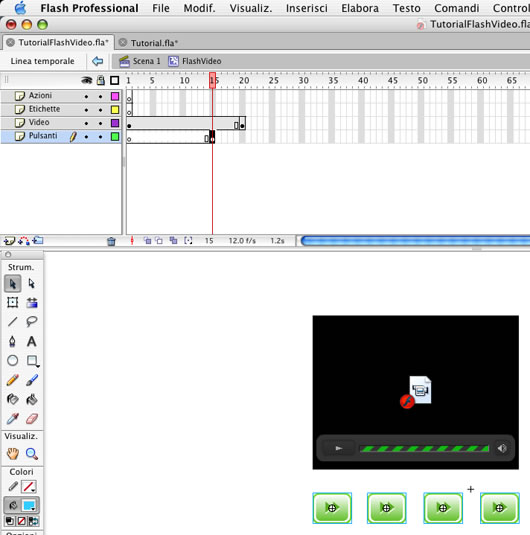Select the Fill Transform tool
The width and height of the screenshot is (530, 535).
pyautogui.click(x=32, y=302)
